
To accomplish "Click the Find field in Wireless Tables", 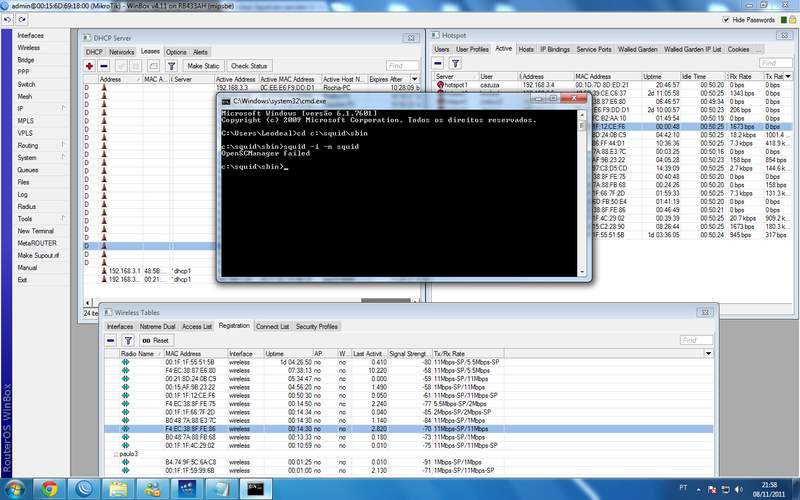I will [x=696, y=340].
